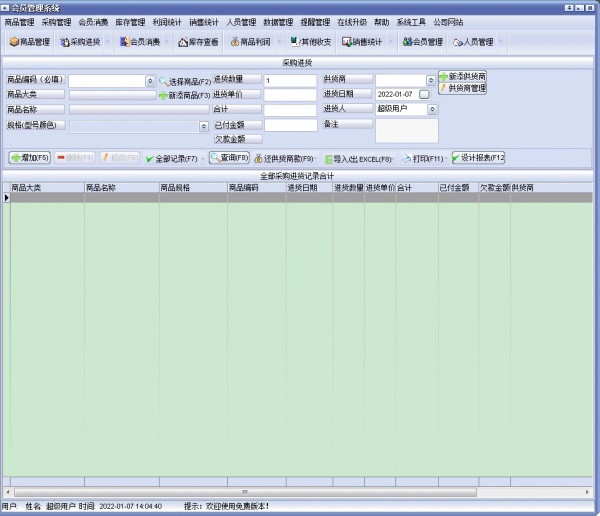Click scrollbar left arrow
The image size is (600, 516).
[x=8, y=492]
